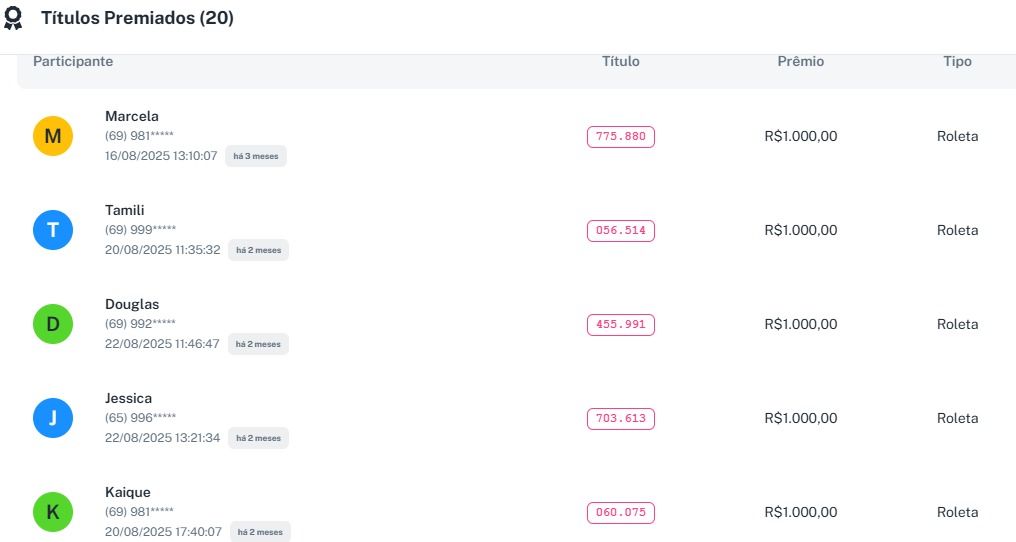Click Tamili's blue T avatar
This screenshot has width=1016, height=542.
point(53,230)
